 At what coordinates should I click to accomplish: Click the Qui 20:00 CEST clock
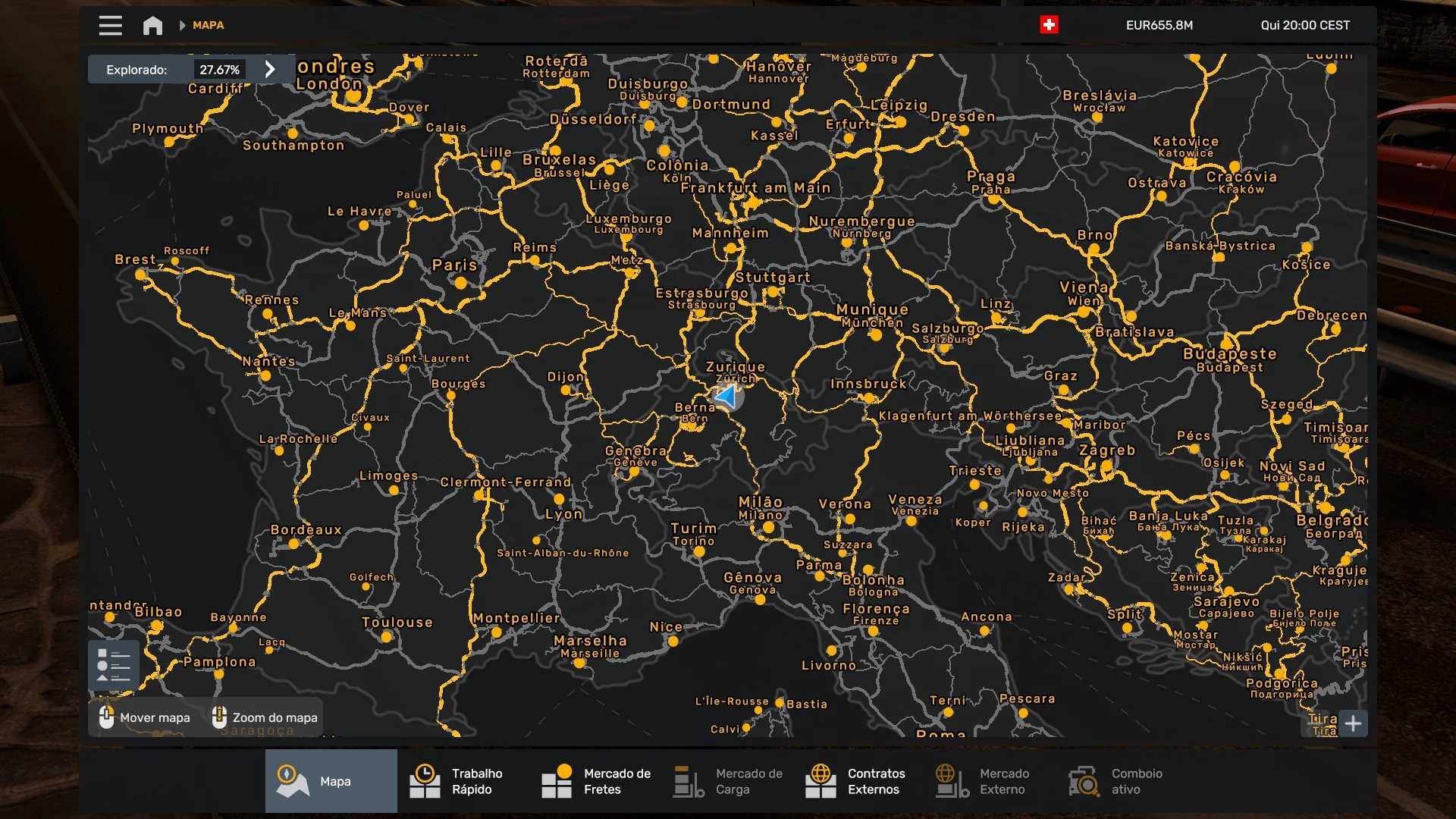tap(1304, 25)
